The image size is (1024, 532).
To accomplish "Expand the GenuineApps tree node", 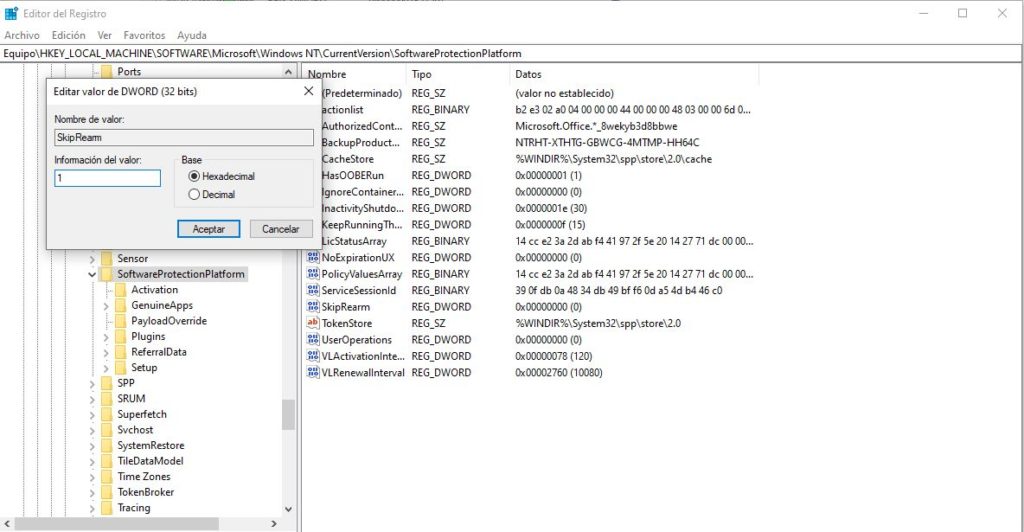I will (106, 305).
